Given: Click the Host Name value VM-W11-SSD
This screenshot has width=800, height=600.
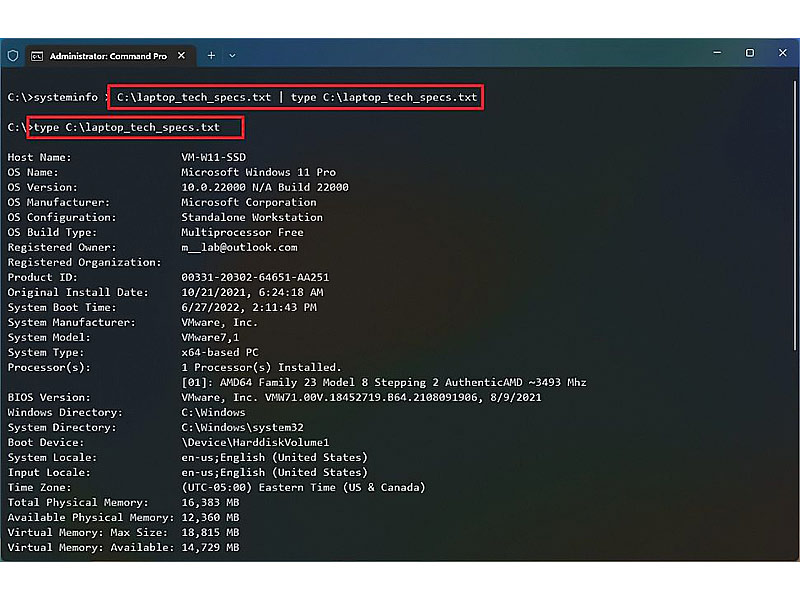Looking at the screenshot, I should (x=214, y=157).
